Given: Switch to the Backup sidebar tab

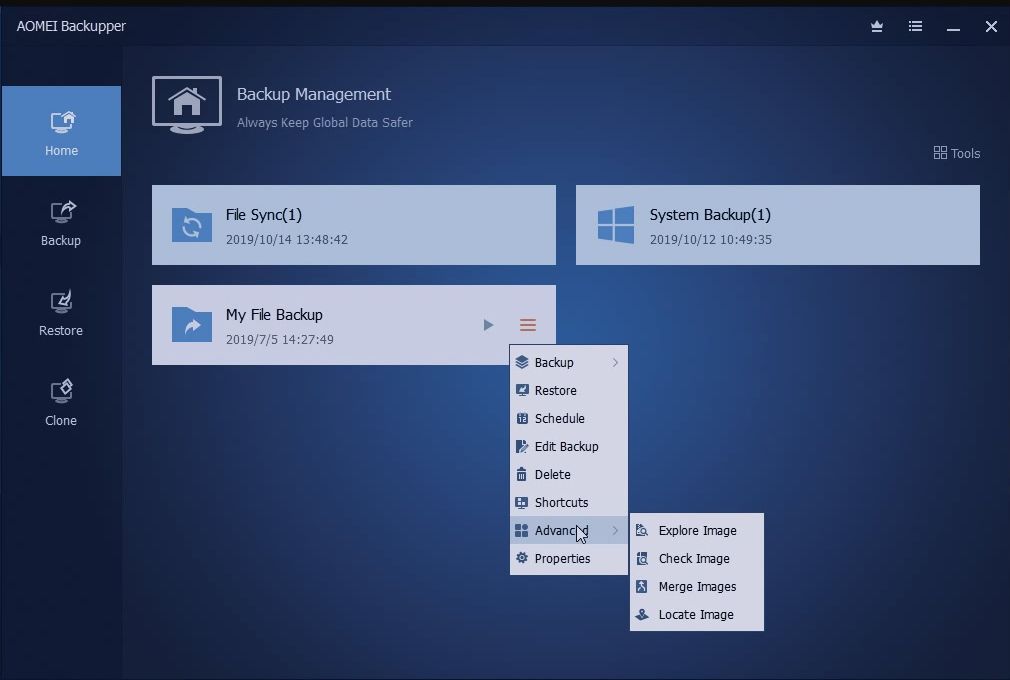Looking at the screenshot, I should [61, 223].
